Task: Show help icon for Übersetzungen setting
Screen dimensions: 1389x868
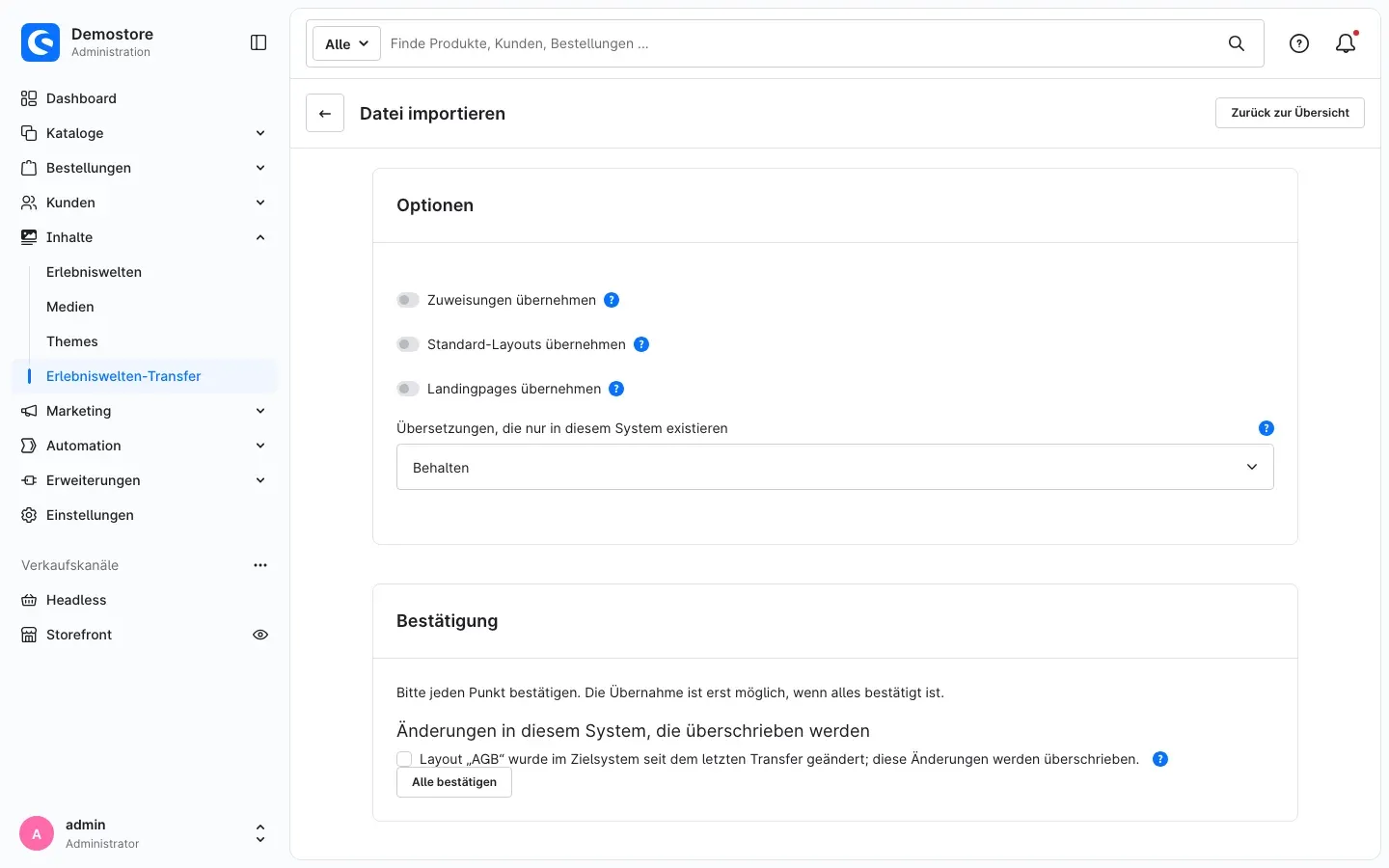Action: (x=1266, y=428)
